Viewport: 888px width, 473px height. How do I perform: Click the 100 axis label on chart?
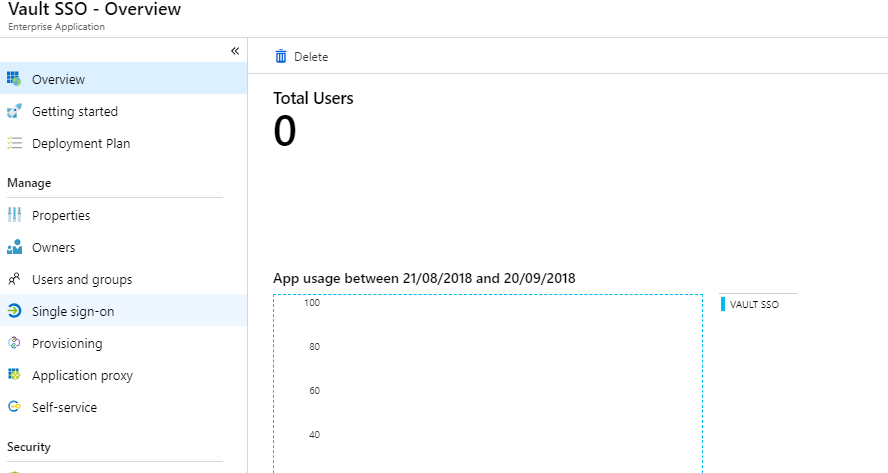[312, 302]
